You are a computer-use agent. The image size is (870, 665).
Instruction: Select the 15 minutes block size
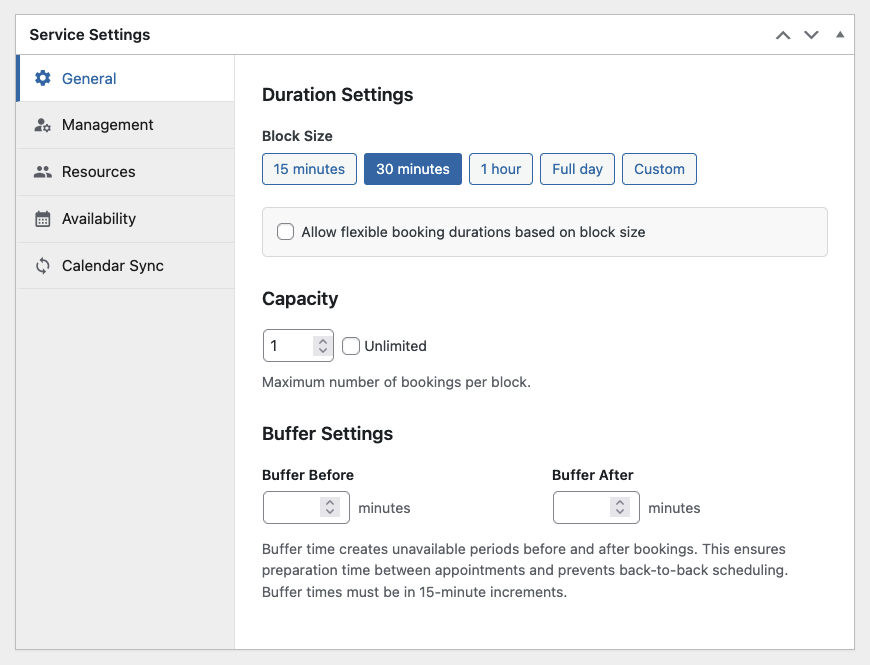tap(309, 169)
